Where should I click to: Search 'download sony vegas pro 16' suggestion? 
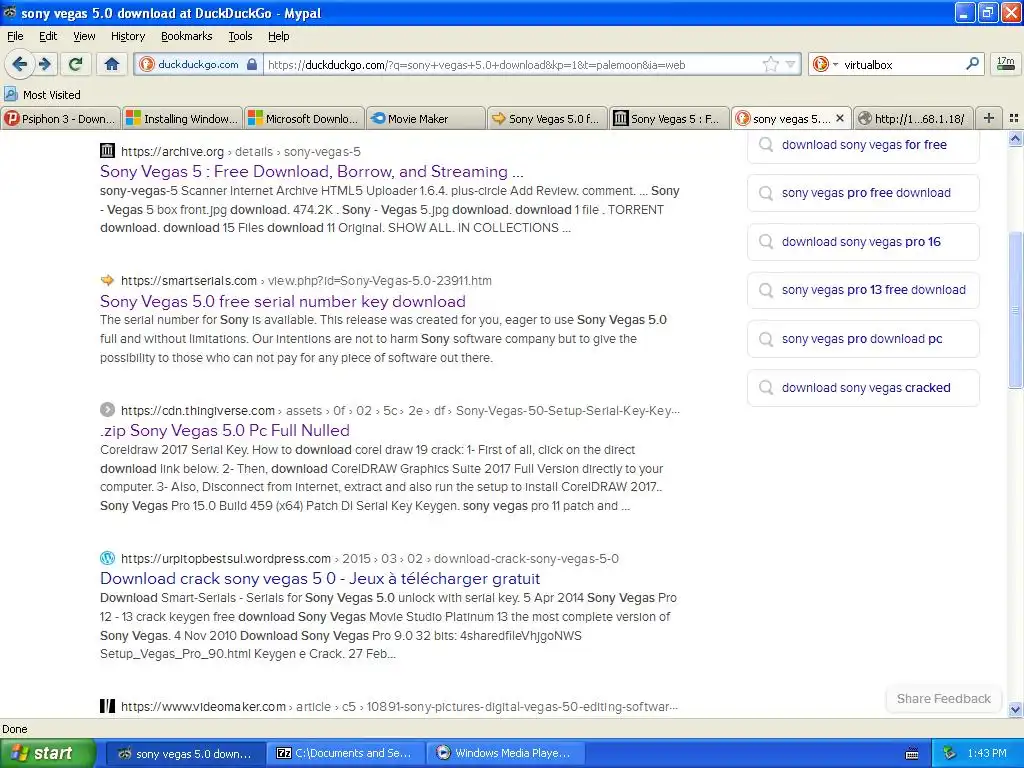863,242
